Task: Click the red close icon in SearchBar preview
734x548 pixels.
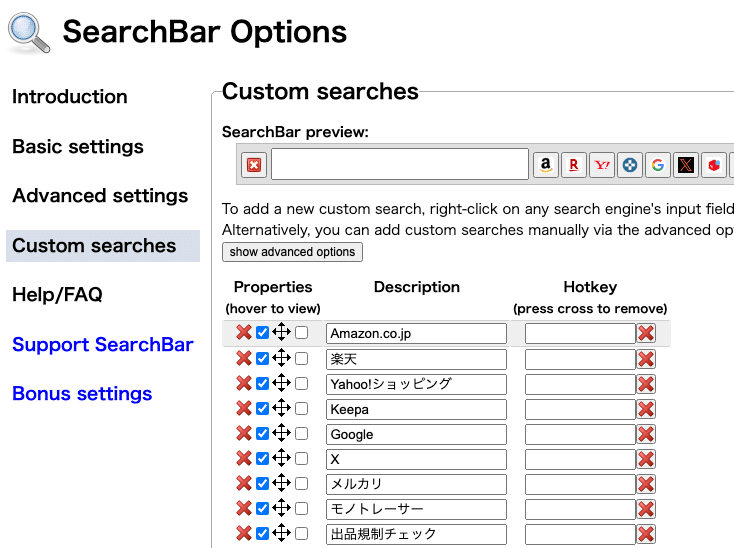Action: pos(254,165)
